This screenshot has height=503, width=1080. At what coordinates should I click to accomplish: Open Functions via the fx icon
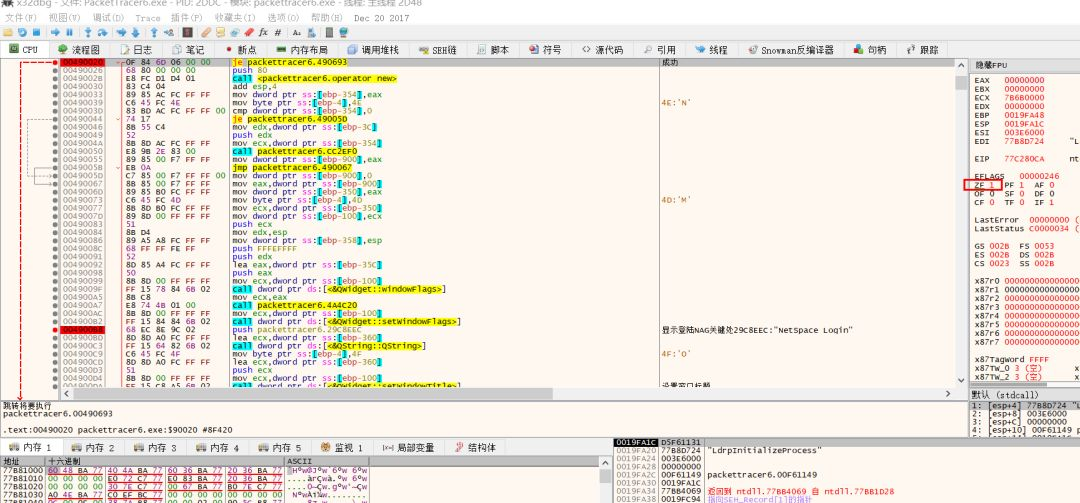tap(263, 32)
